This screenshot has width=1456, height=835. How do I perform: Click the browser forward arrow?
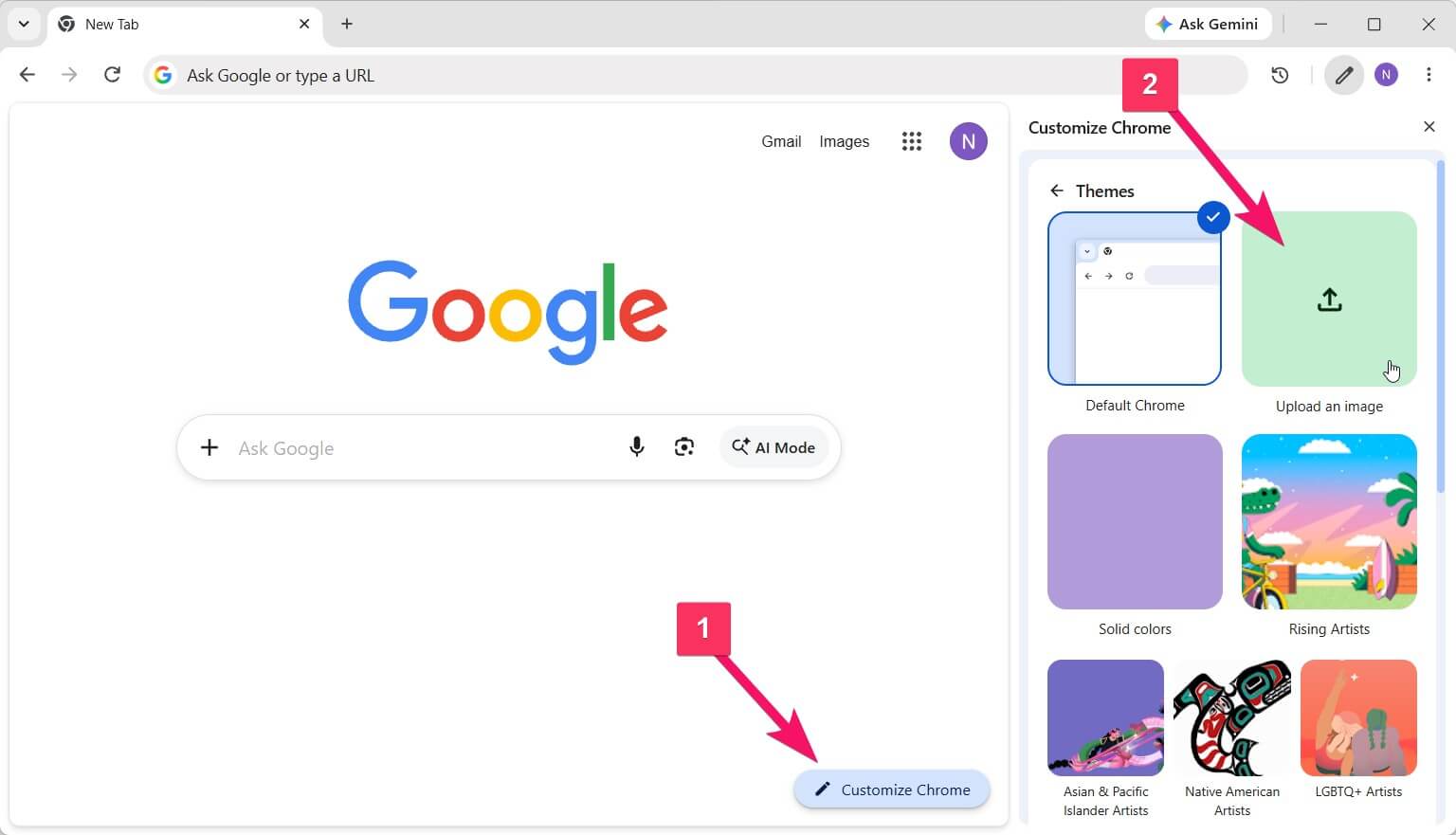click(69, 75)
